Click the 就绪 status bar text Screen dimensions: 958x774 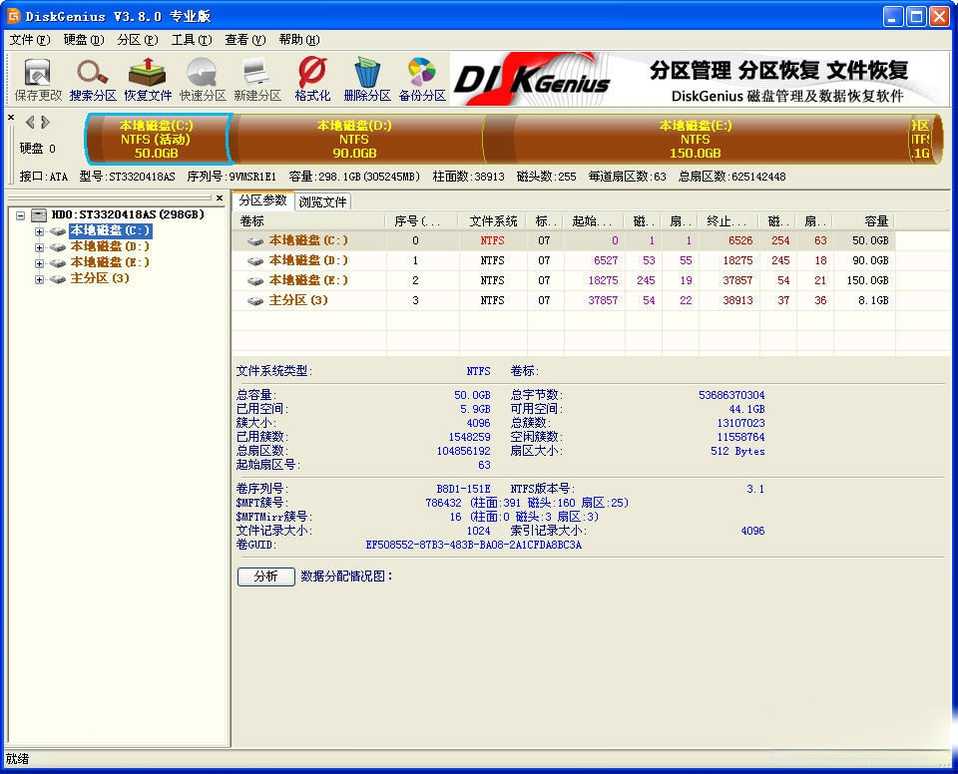click(x=18, y=759)
